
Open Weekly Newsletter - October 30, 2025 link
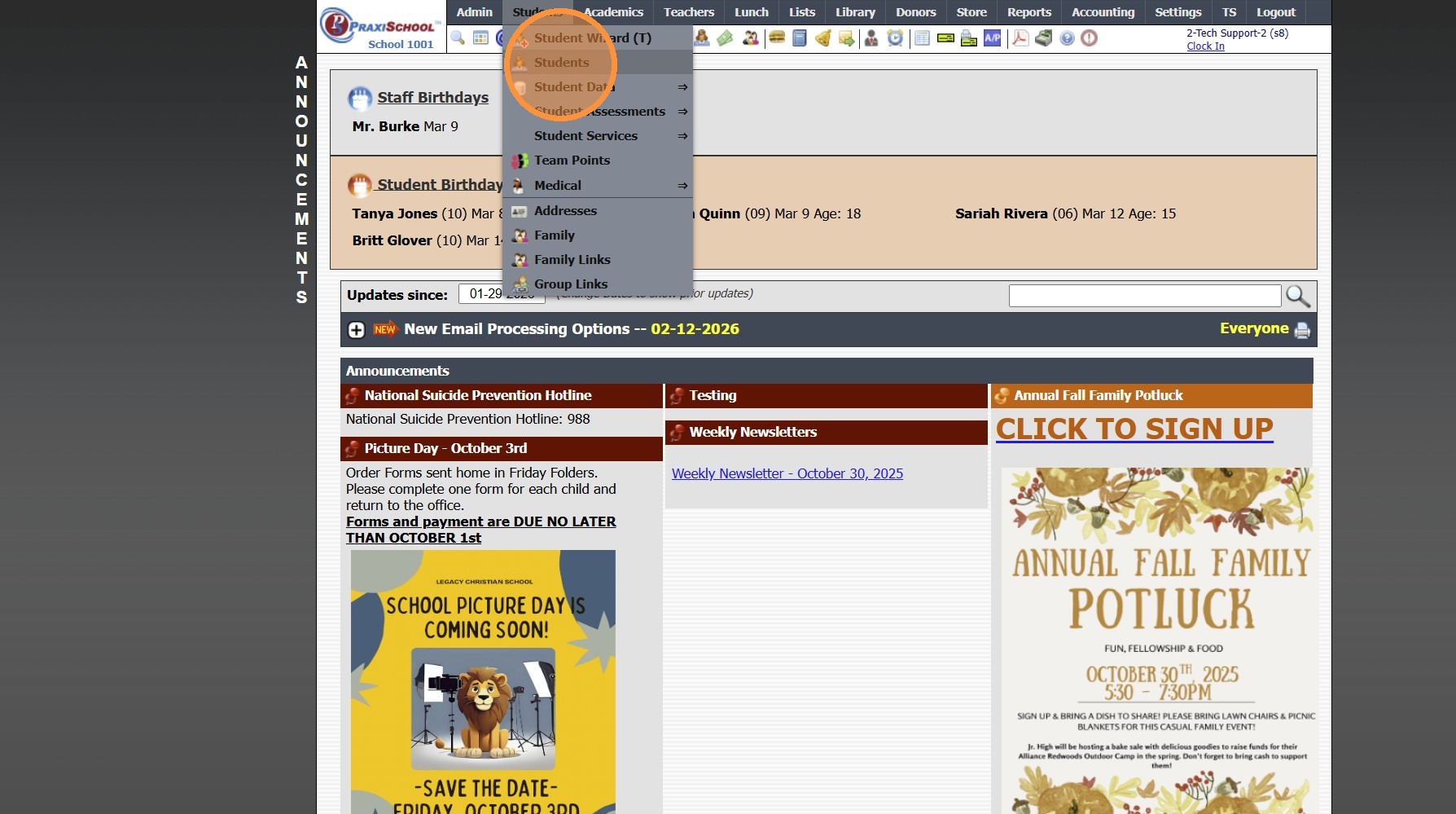tap(787, 474)
